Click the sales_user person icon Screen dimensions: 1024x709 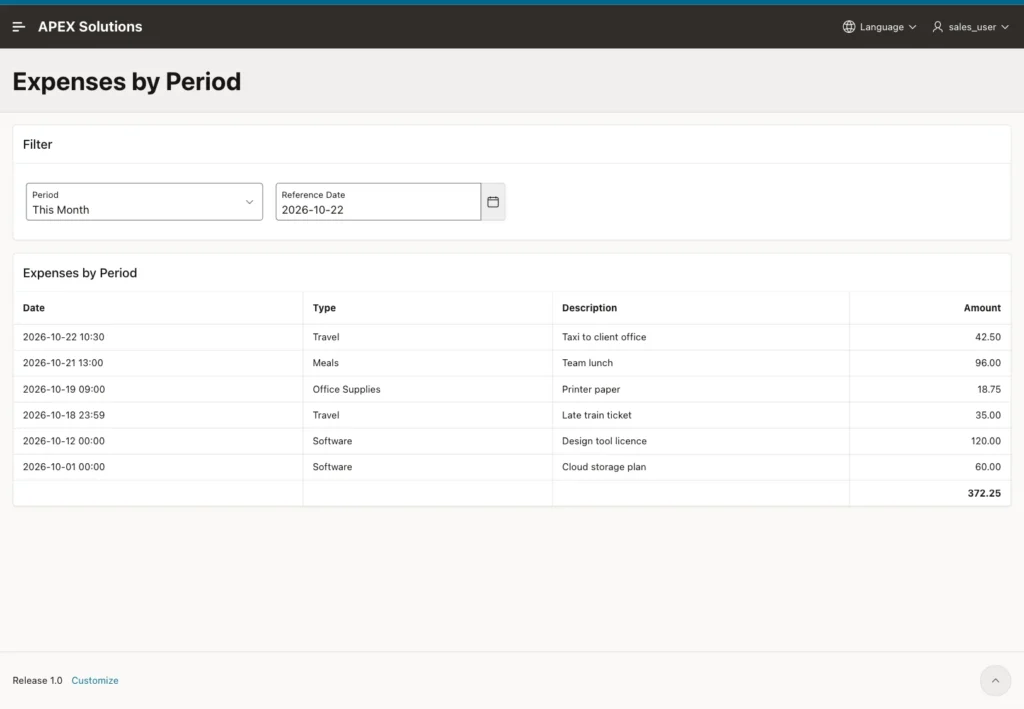(x=937, y=27)
